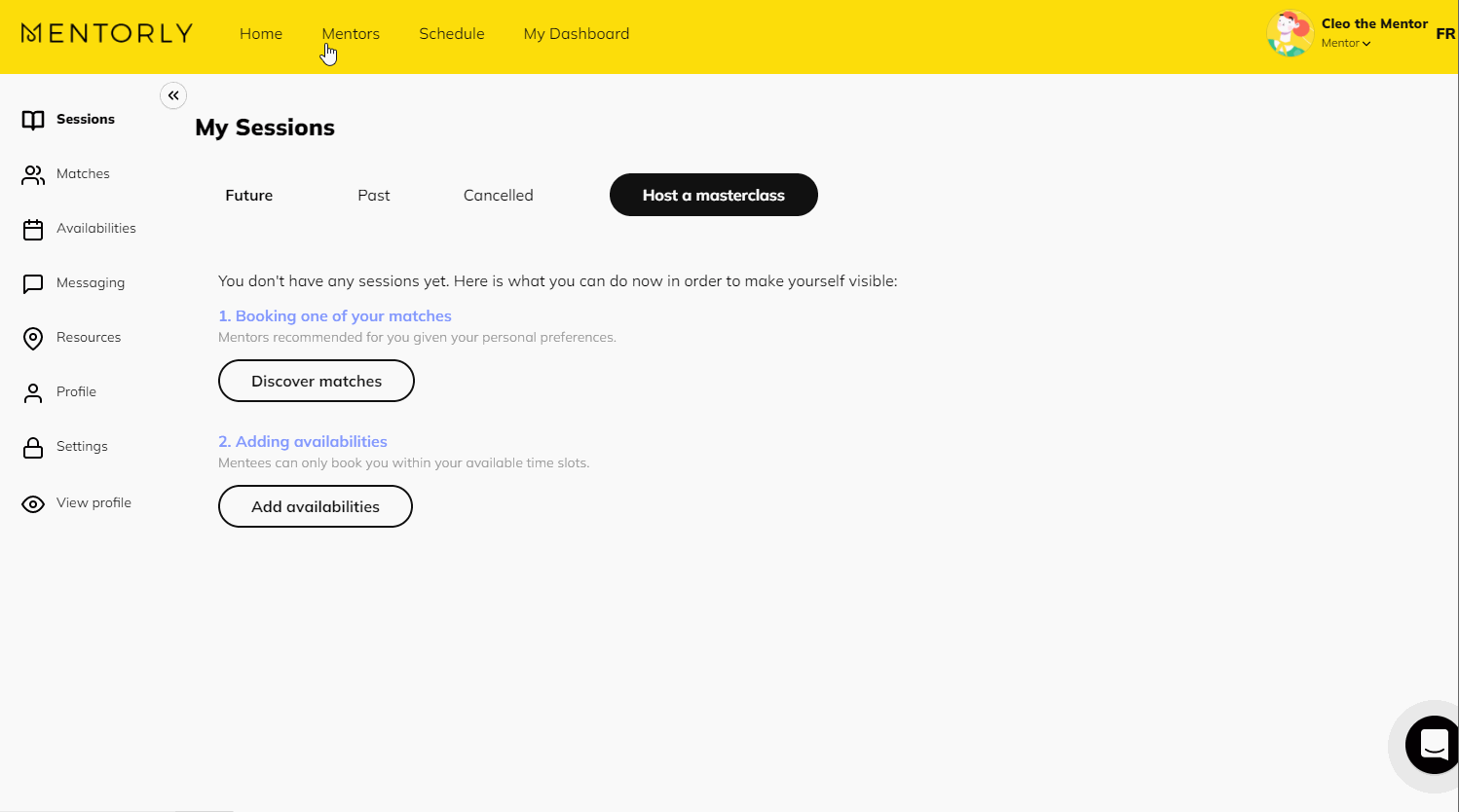Follow the Adding availabilities link
This screenshot has width=1459, height=812.
303,441
